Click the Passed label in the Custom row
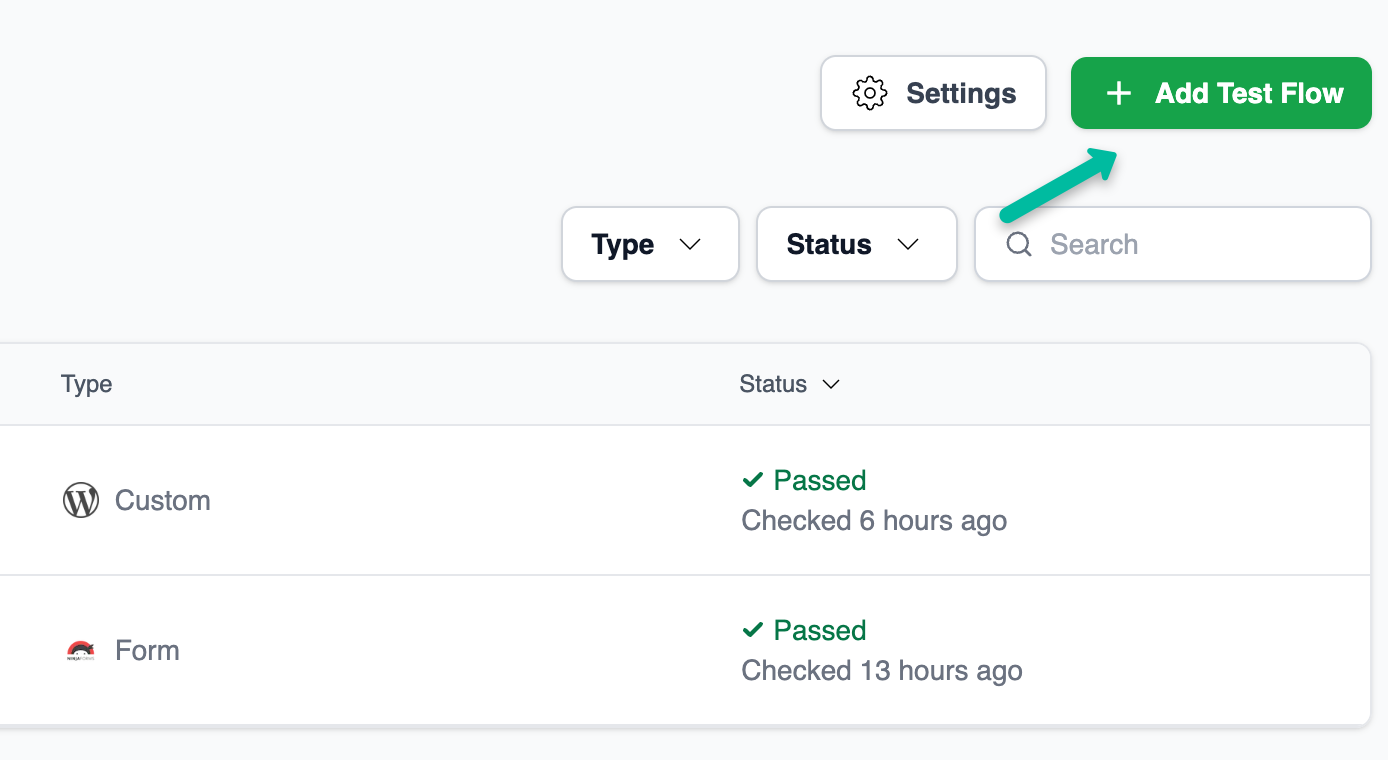Image resolution: width=1388 pixels, height=760 pixels. pyautogui.click(x=818, y=480)
